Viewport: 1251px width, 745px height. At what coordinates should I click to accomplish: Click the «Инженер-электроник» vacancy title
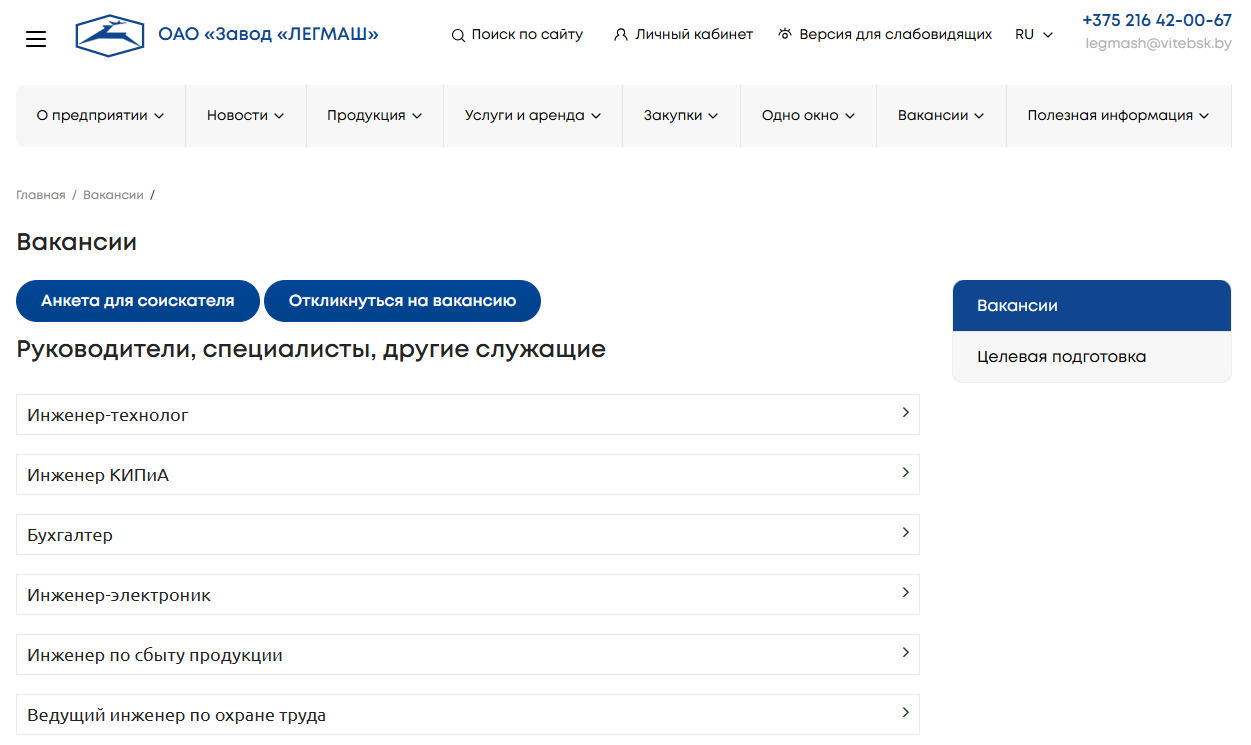point(119,595)
